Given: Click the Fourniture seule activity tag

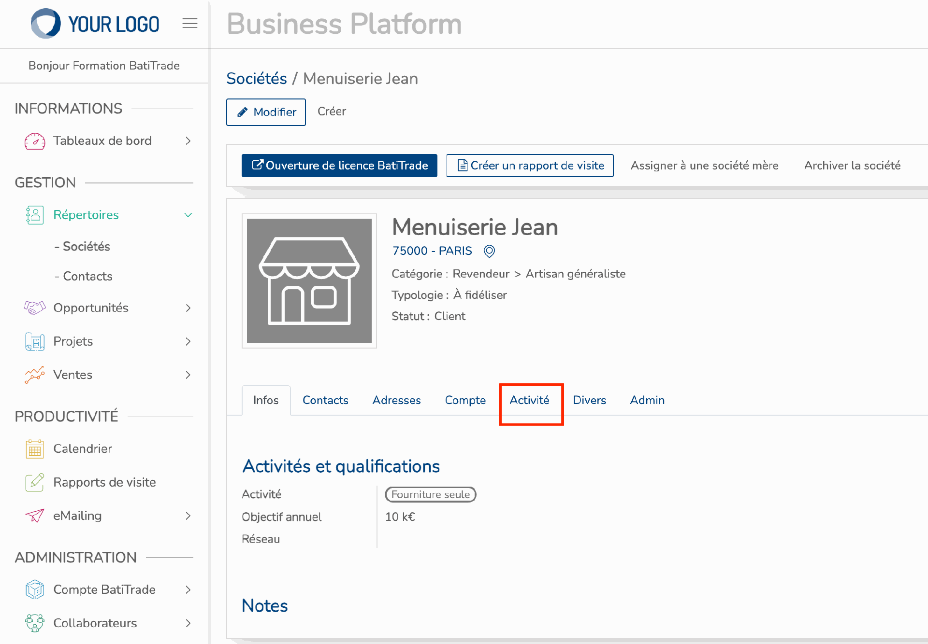Looking at the screenshot, I should [x=430, y=494].
